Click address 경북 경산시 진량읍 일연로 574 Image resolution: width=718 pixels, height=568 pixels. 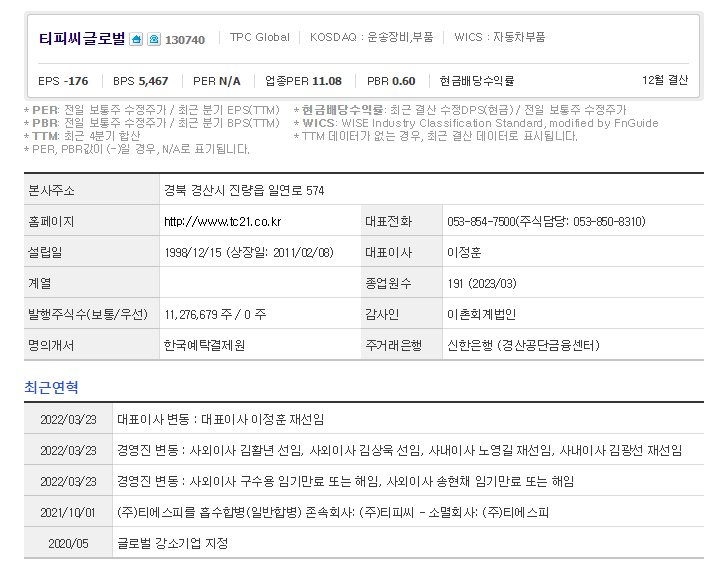tap(244, 191)
